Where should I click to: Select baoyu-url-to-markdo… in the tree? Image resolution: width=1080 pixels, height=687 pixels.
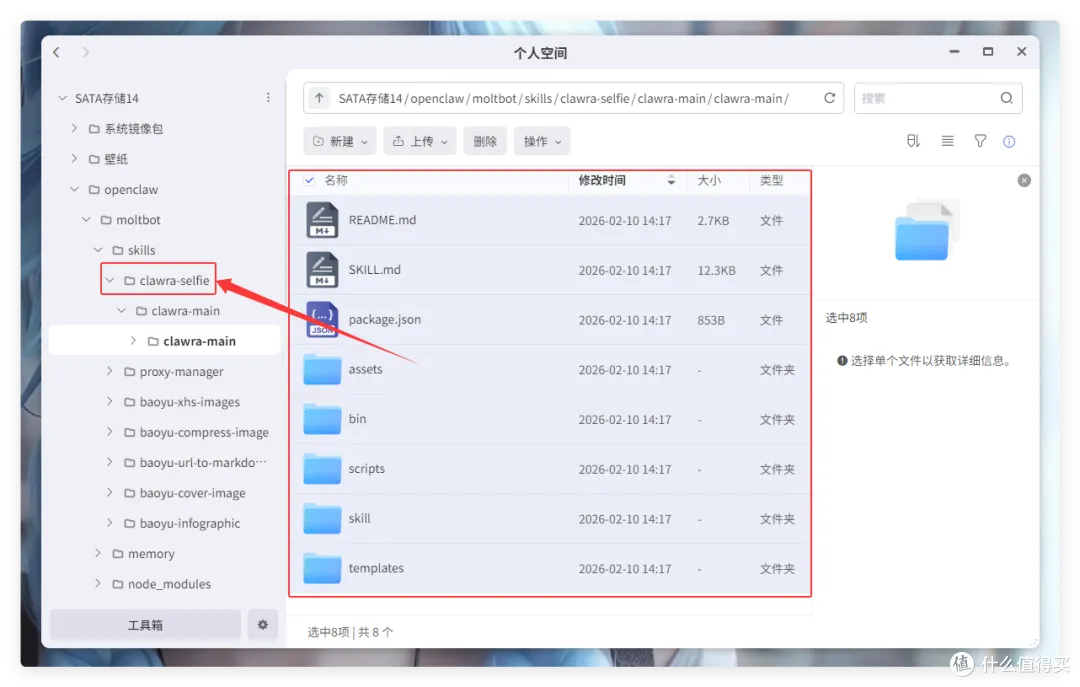click(203, 462)
